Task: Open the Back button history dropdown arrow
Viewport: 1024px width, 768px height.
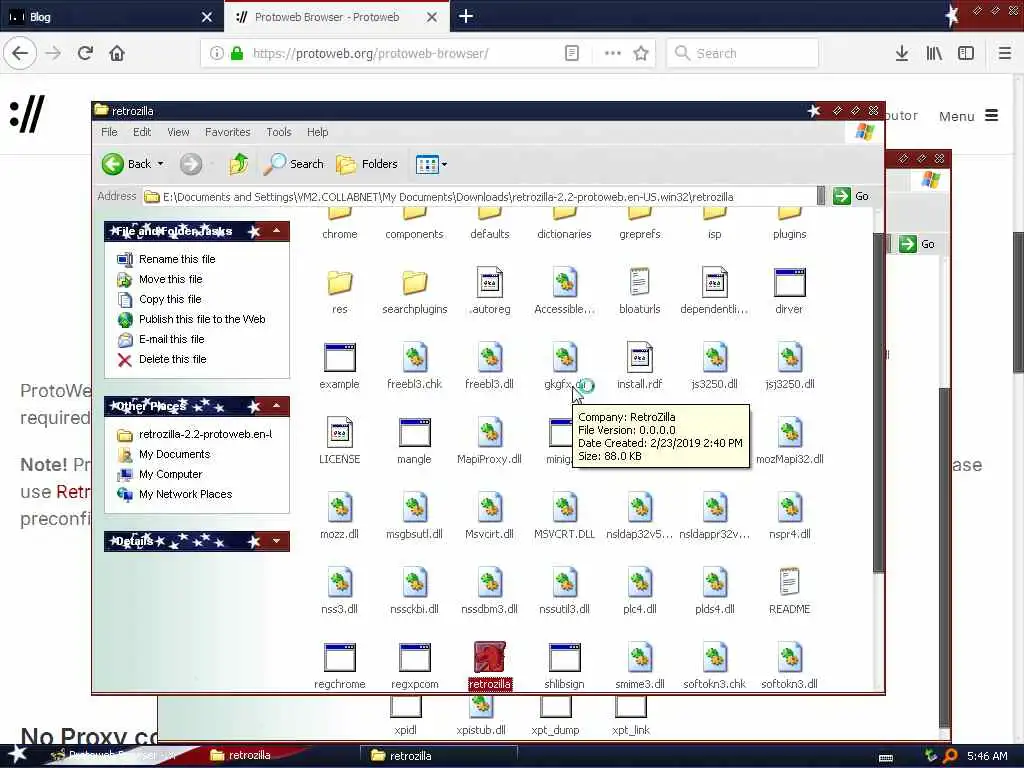Action: pyautogui.click(x=161, y=164)
